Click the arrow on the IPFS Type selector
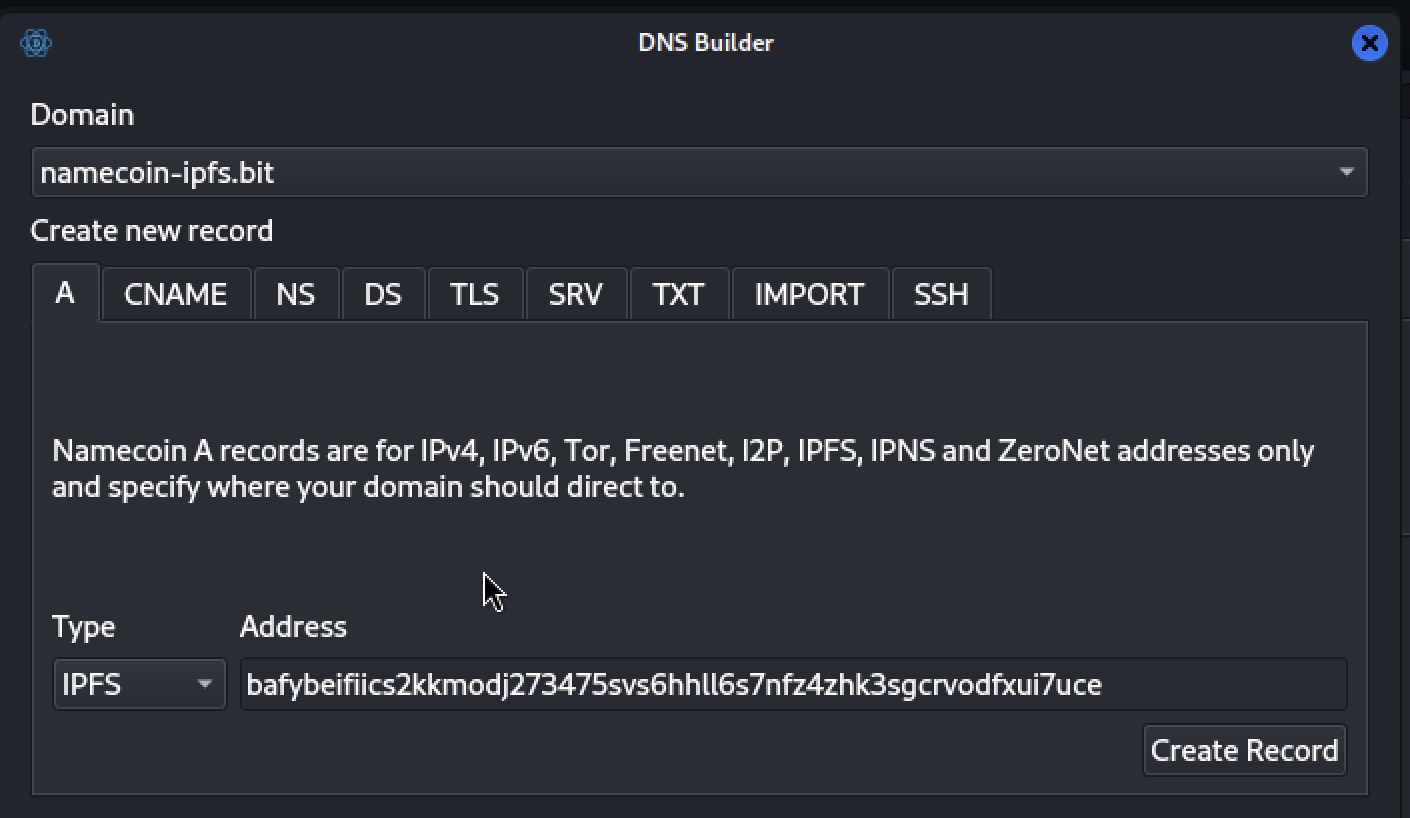Screen dimensions: 1410x818 [205, 685]
